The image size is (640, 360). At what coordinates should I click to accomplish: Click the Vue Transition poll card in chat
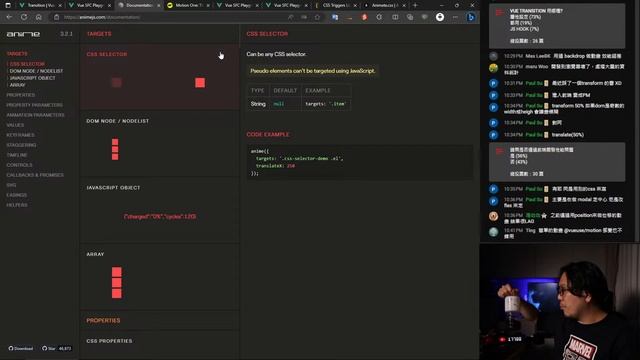click(x=557, y=26)
